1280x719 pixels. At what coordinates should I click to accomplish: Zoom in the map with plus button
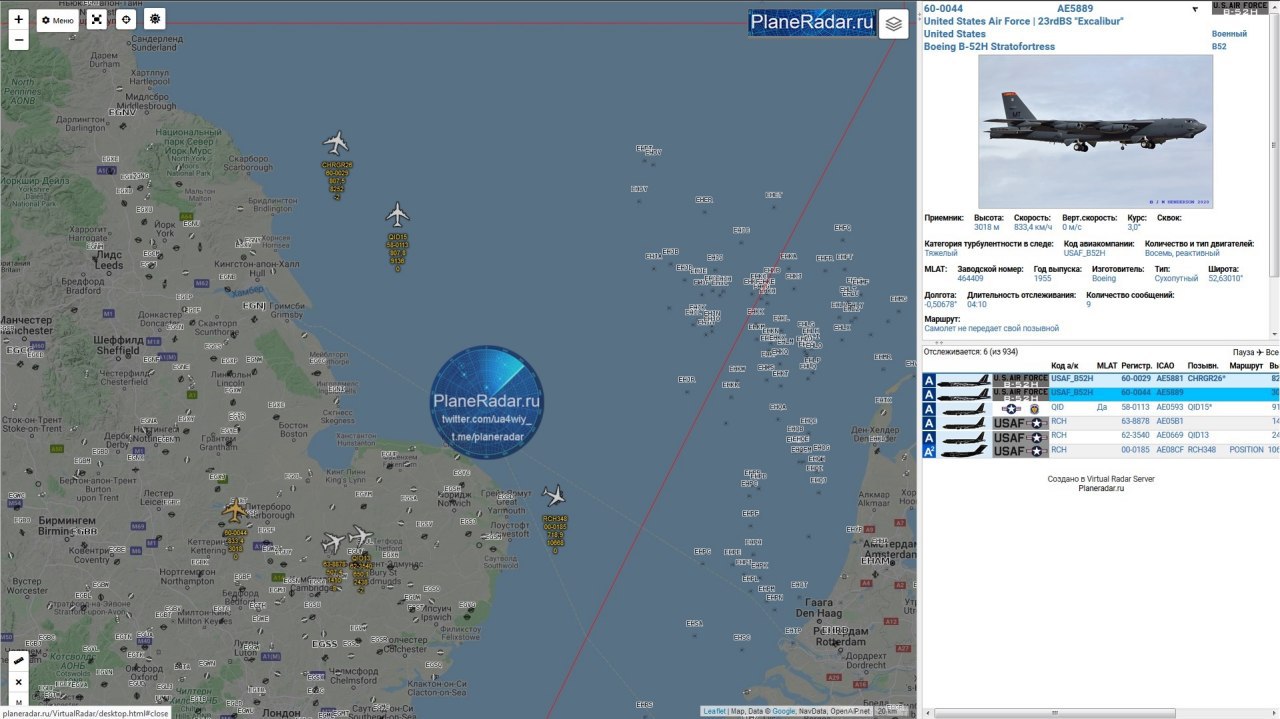18,19
